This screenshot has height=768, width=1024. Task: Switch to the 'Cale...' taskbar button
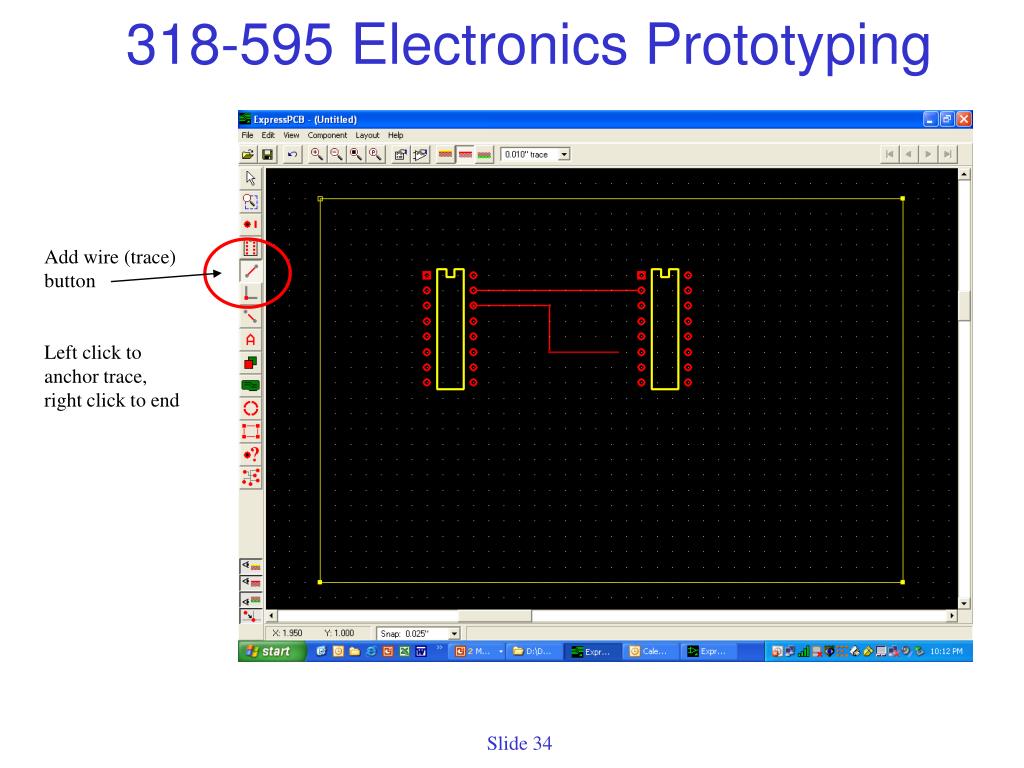pos(649,651)
